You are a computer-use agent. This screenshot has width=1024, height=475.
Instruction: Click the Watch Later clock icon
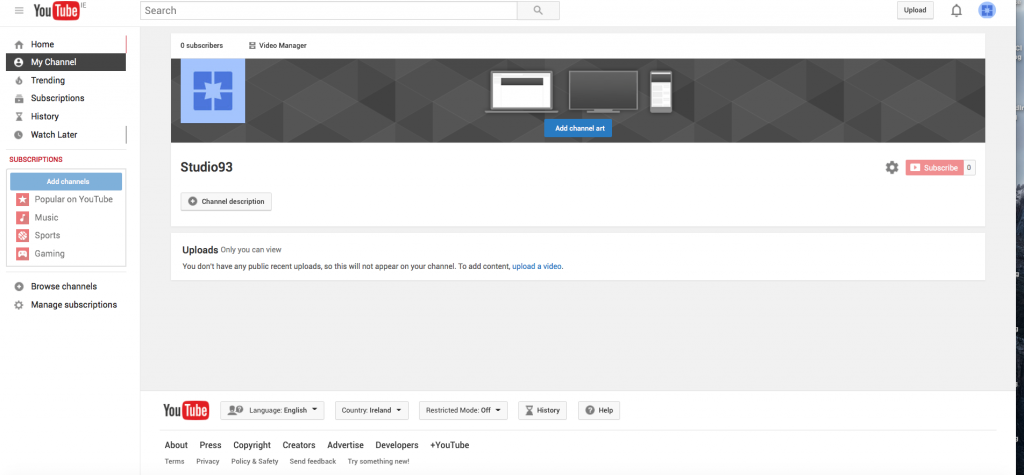(x=19, y=135)
